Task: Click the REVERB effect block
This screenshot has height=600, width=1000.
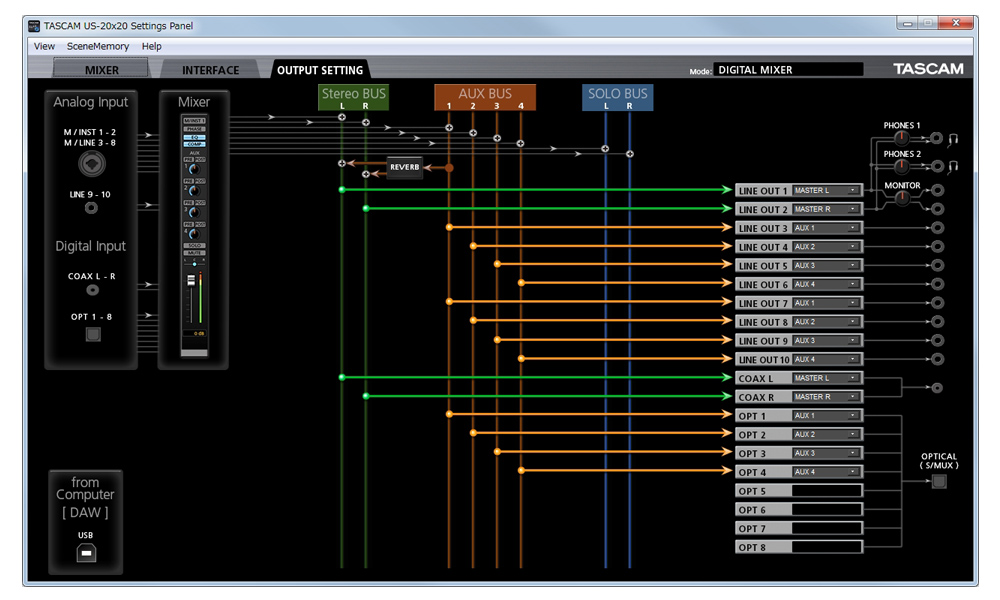Action: pyautogui.click(x=404, y=167)
